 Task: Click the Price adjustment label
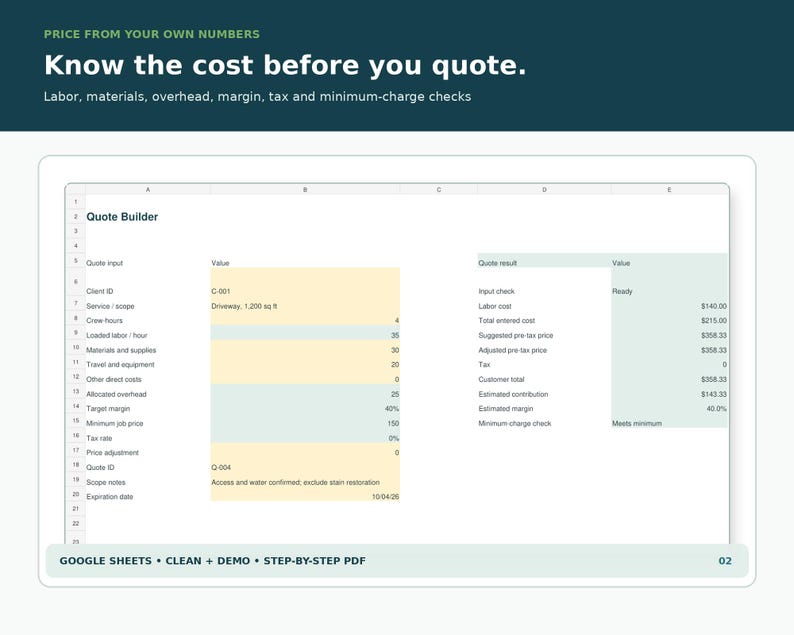click(x=112, y=453)
